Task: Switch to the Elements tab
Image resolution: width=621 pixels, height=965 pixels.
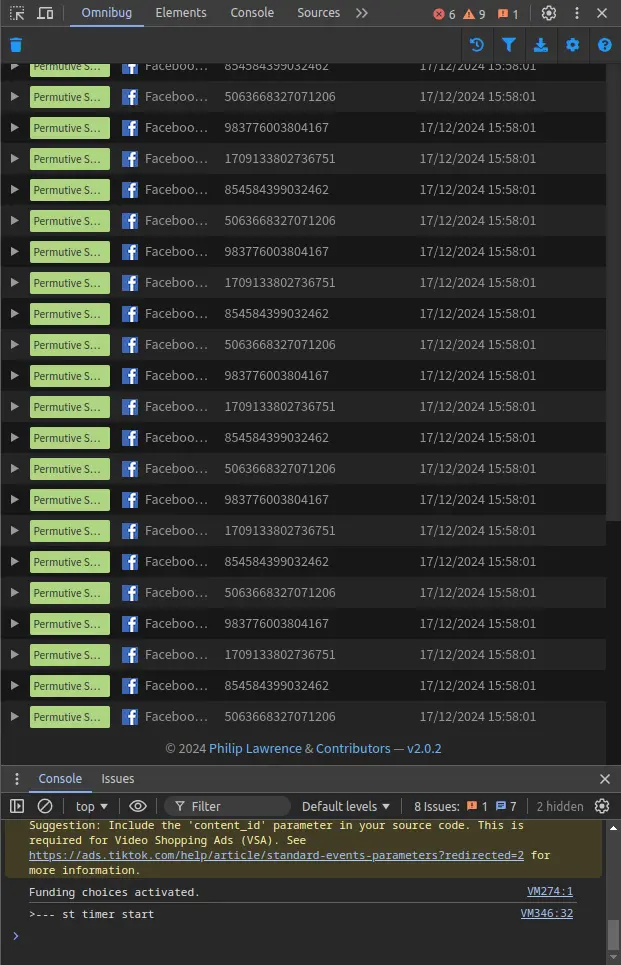Action: coord(181,13)
